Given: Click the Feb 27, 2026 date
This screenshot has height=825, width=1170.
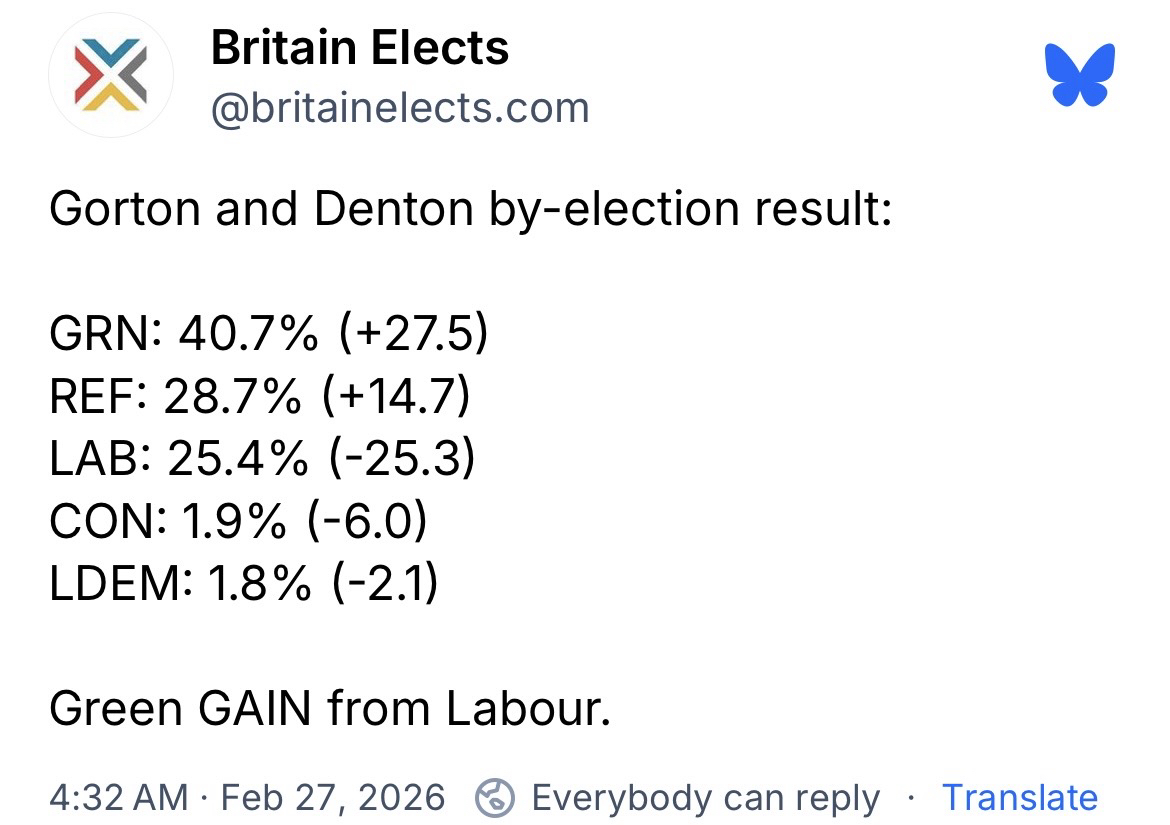Looking at the screenshot, I should click(x=333, y=798).
